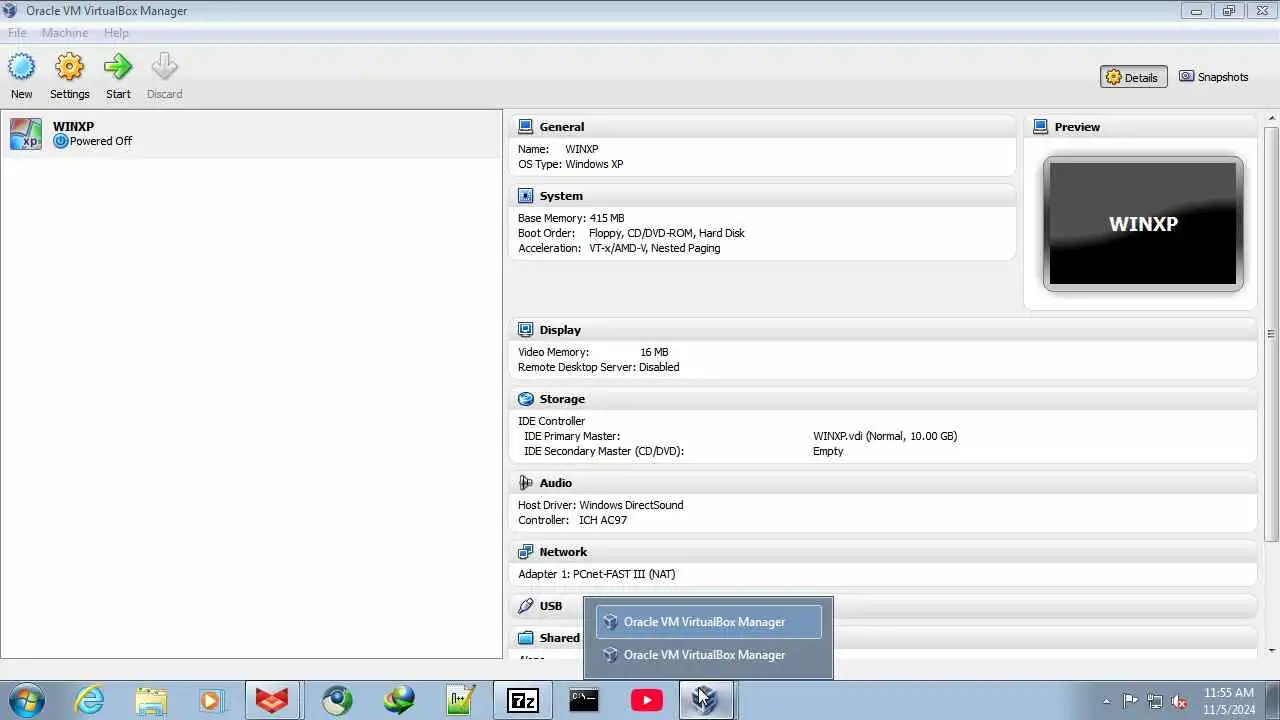This screenshot has width=1280, height=720.
Task: Open the Audio settings header link
Action: tap(558, 483)
